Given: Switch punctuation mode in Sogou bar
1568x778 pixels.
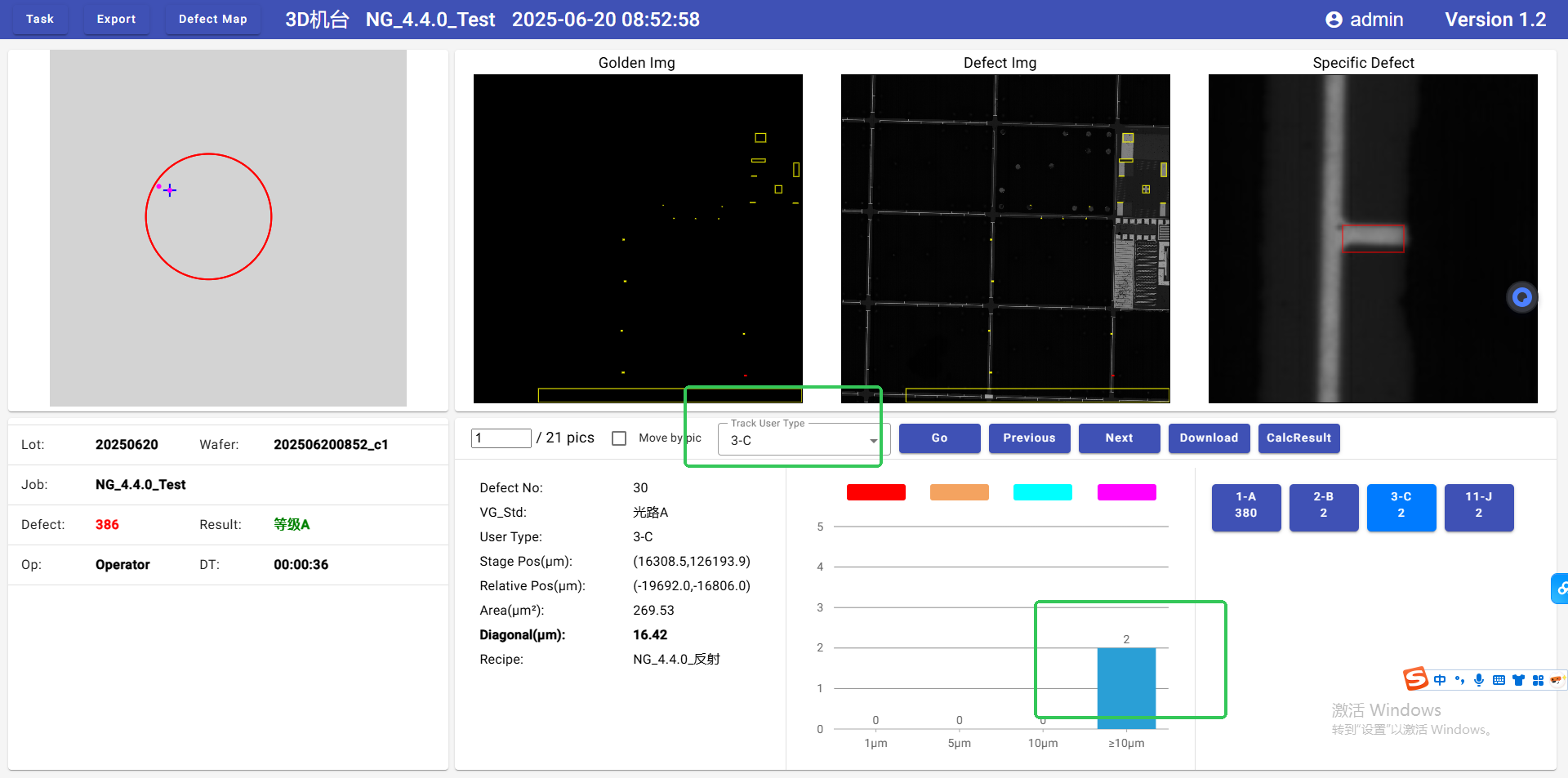Looking at the screenshot, I should (1459, 680).
